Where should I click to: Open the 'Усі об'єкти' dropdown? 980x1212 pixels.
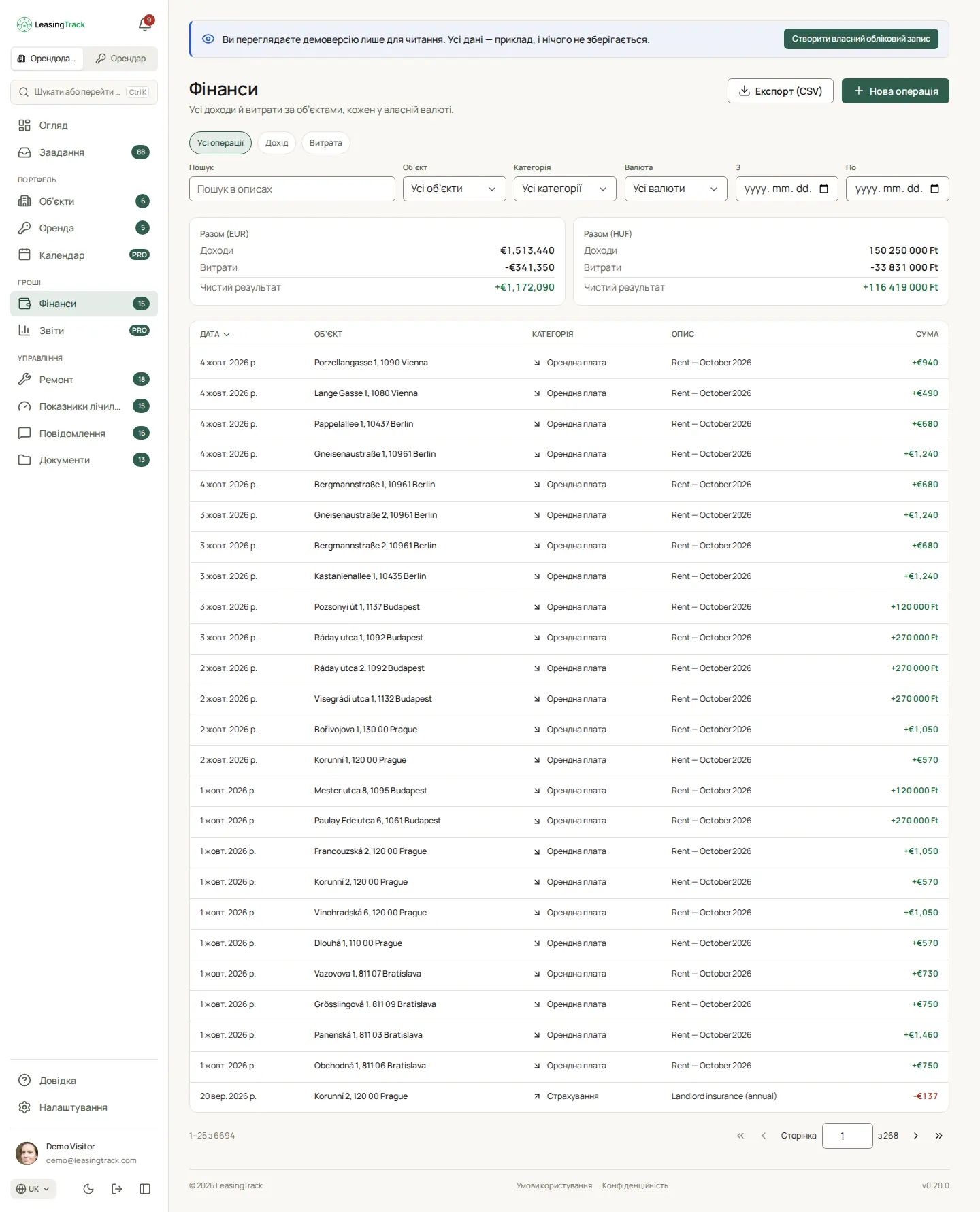pyautogui.click(x=454, y=189)
